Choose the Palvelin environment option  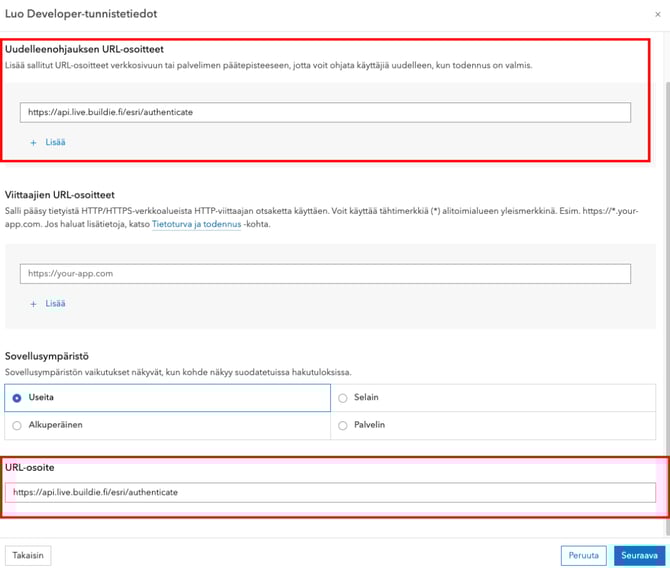[x=343, y=425]
